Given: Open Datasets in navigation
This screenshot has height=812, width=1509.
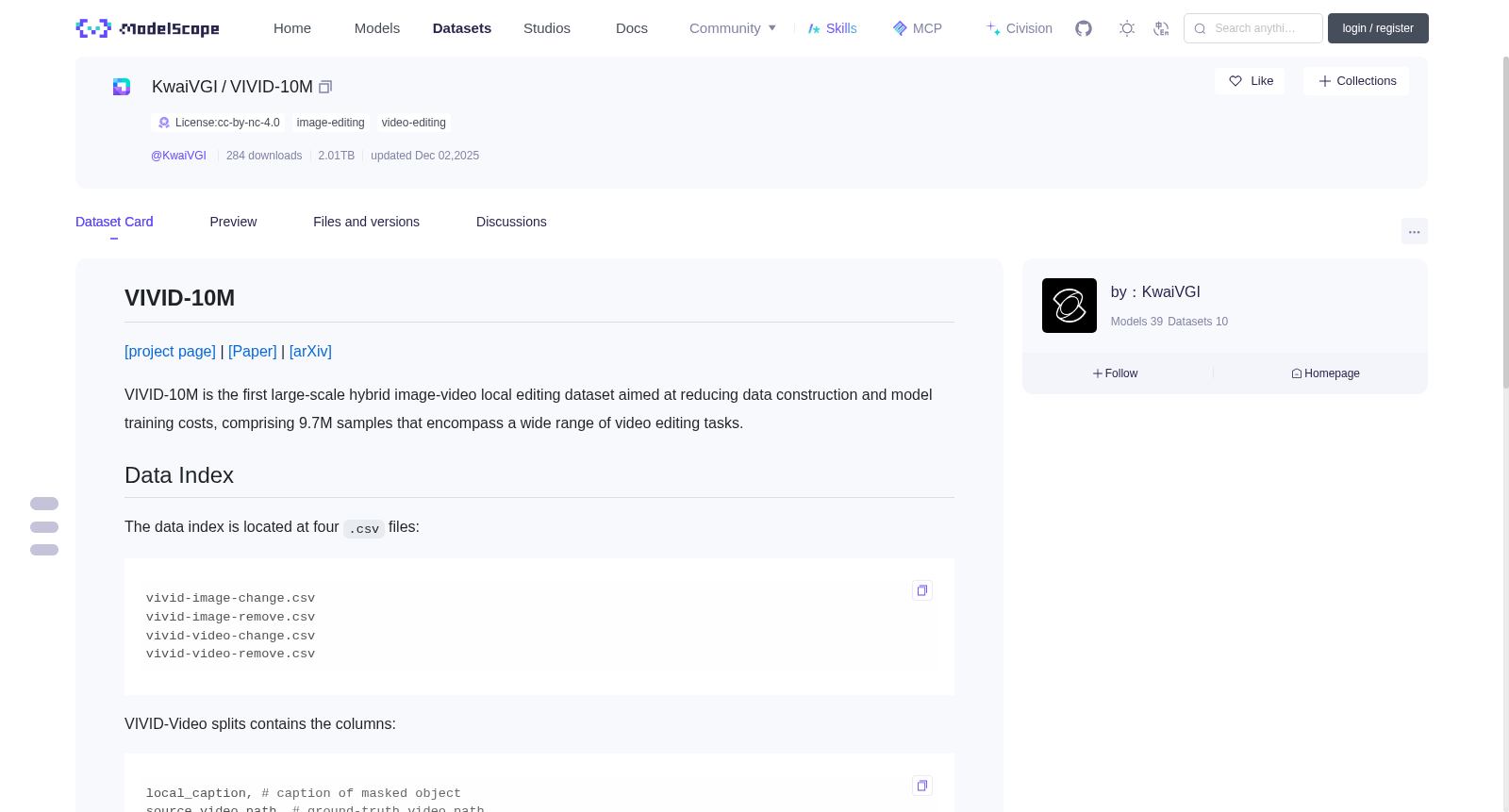Looking at the screenshot, I should coord(462,28).
